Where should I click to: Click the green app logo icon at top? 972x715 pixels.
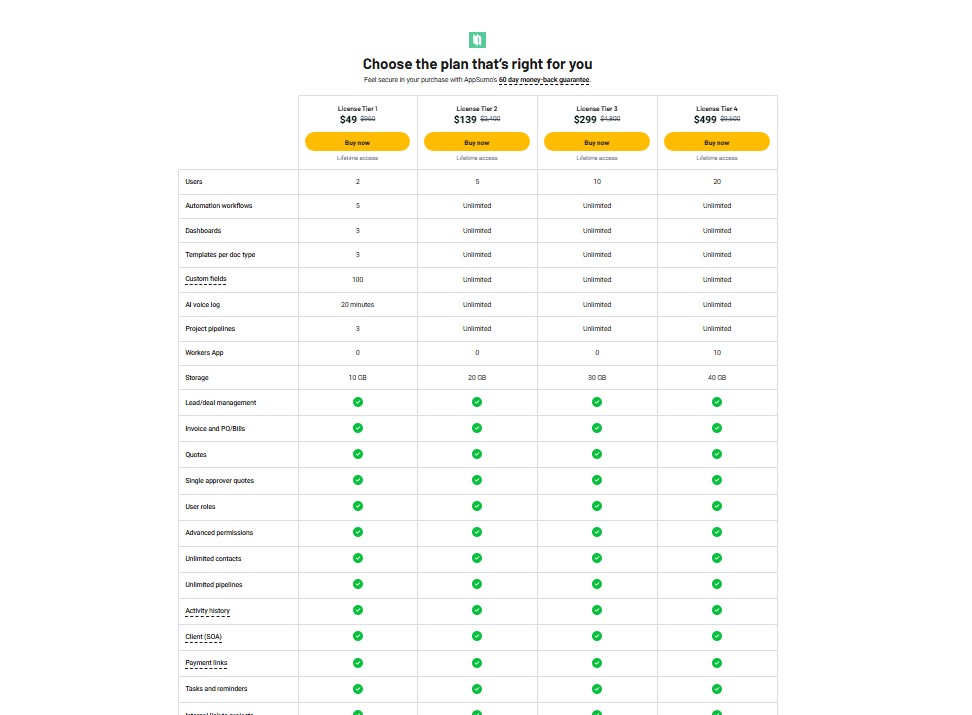point(477,39)
